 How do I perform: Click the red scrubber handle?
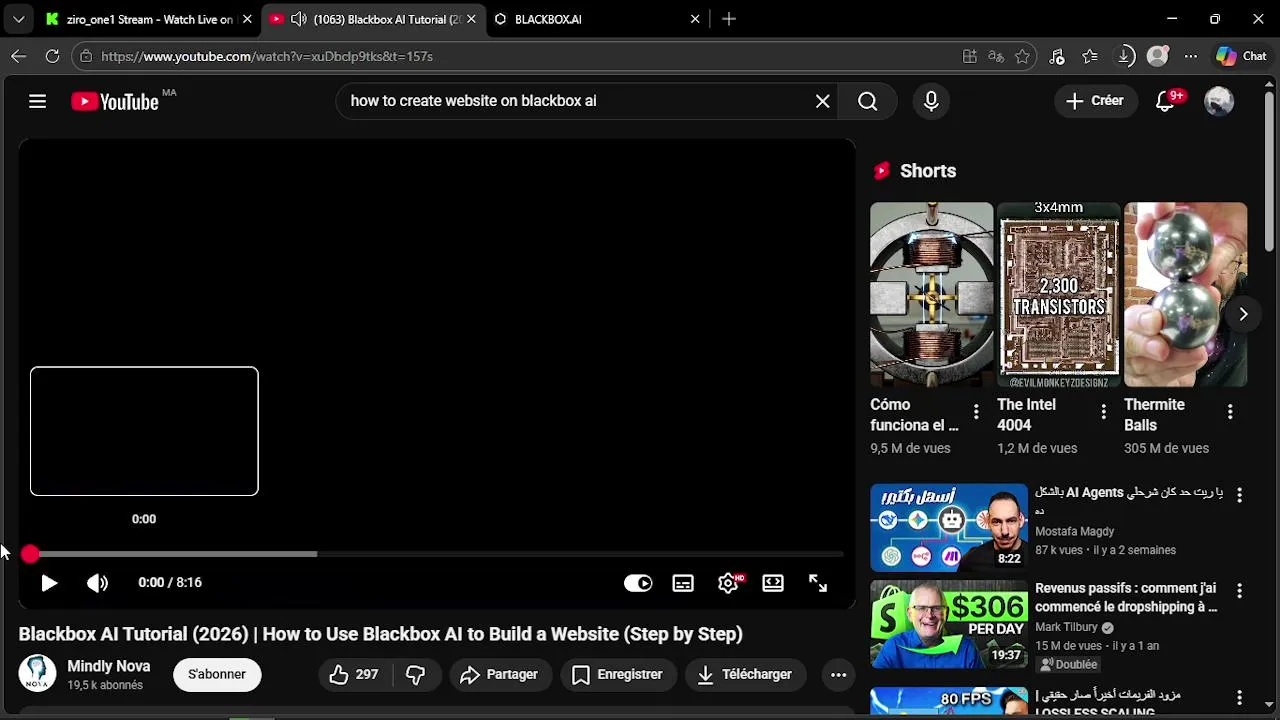30,554
